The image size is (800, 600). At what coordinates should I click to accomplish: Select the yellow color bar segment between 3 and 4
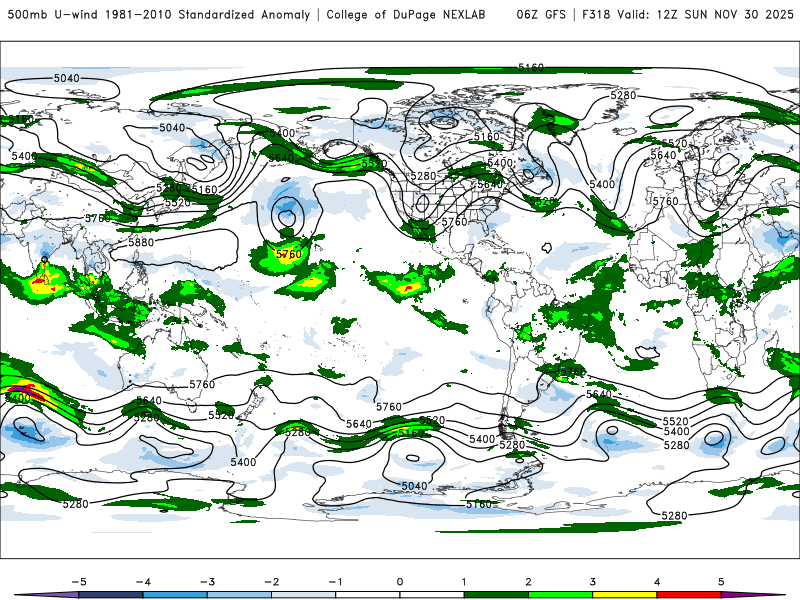(624, 595)
